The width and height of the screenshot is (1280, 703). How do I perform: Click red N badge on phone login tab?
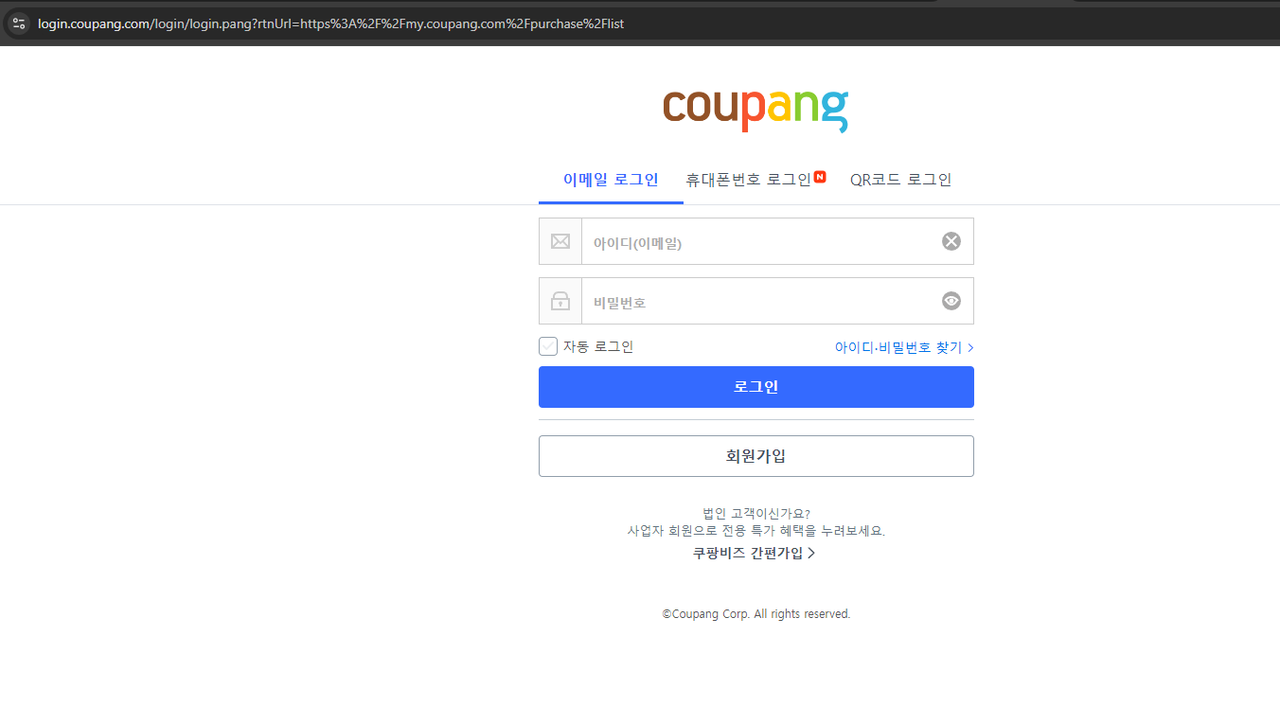[820, 177]
